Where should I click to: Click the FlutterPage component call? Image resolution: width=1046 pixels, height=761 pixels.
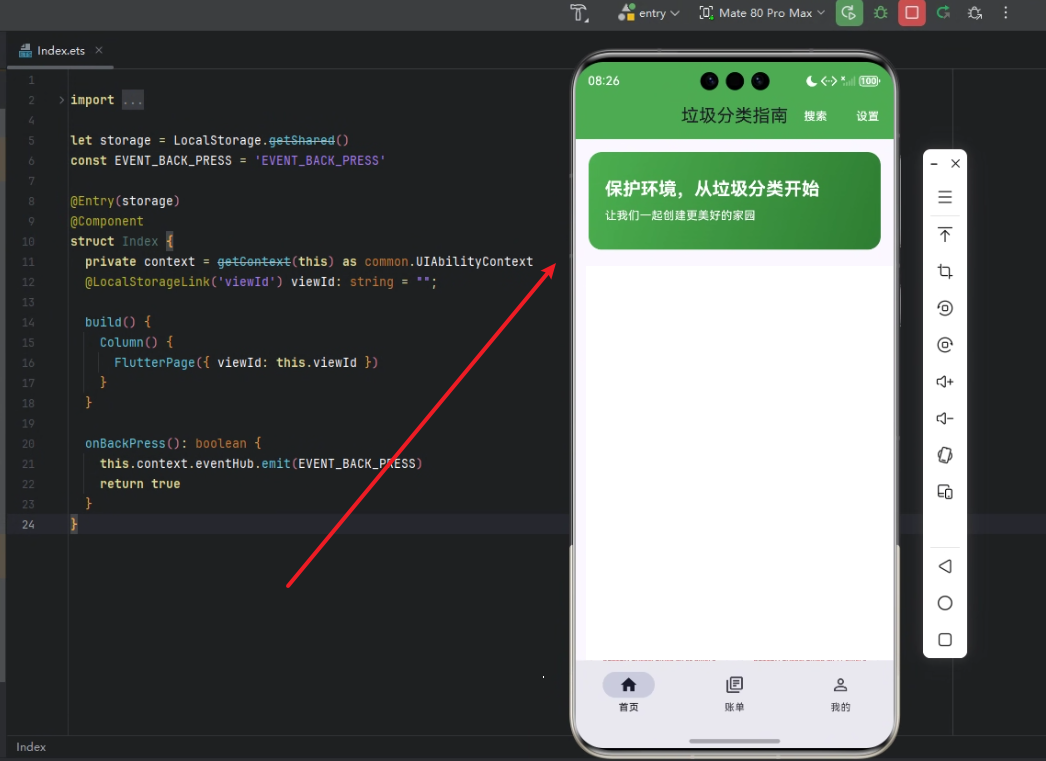[154, 363]
